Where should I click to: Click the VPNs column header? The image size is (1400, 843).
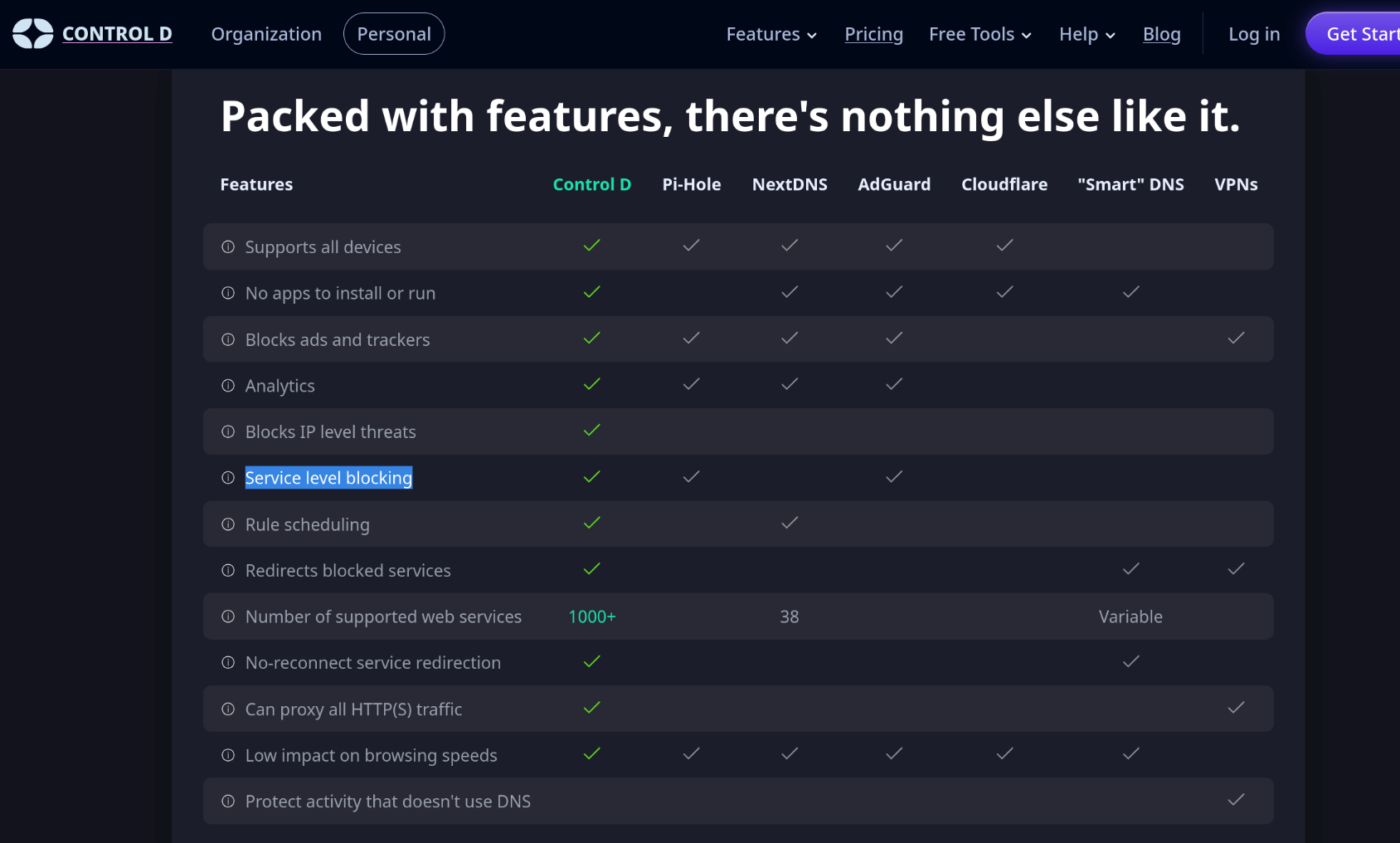[1236, 184]
